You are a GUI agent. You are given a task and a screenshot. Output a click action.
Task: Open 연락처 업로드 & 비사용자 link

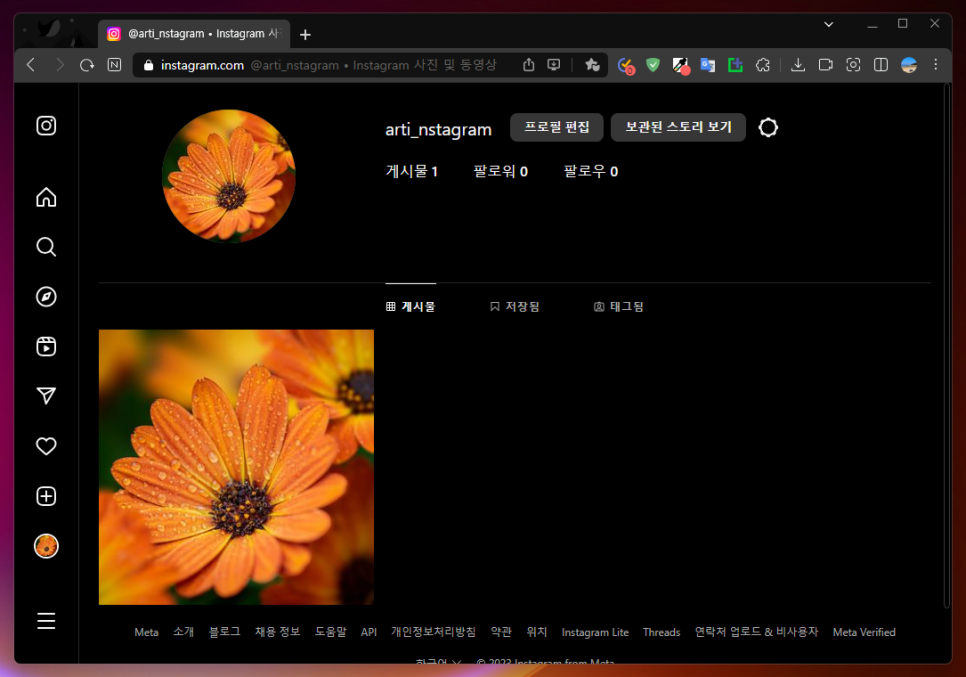tap(757, 632)
